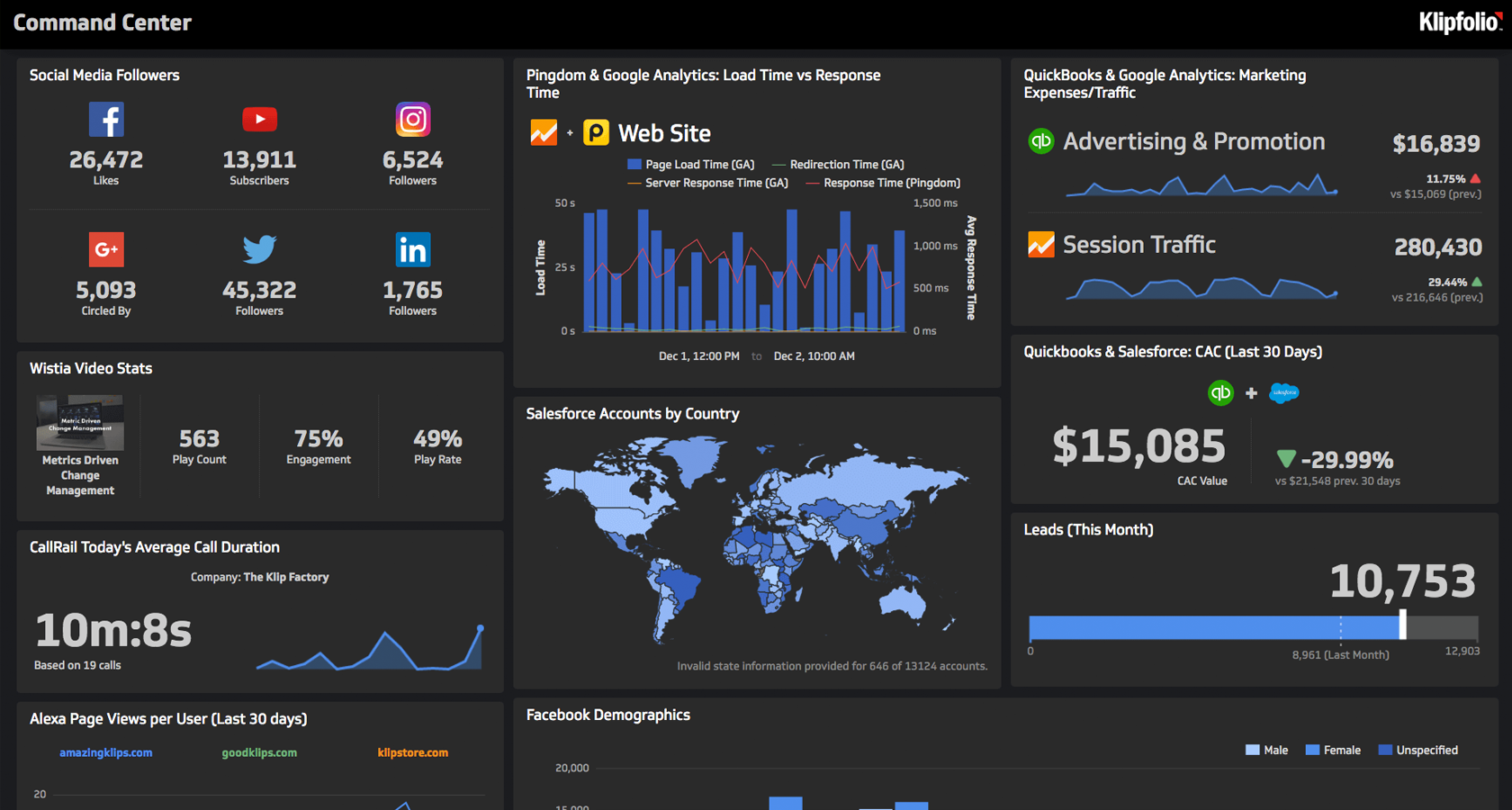Click the Klipfolio logo in header
The width and height of the screenshot is (1512, 810).
tap(1460, 22)
